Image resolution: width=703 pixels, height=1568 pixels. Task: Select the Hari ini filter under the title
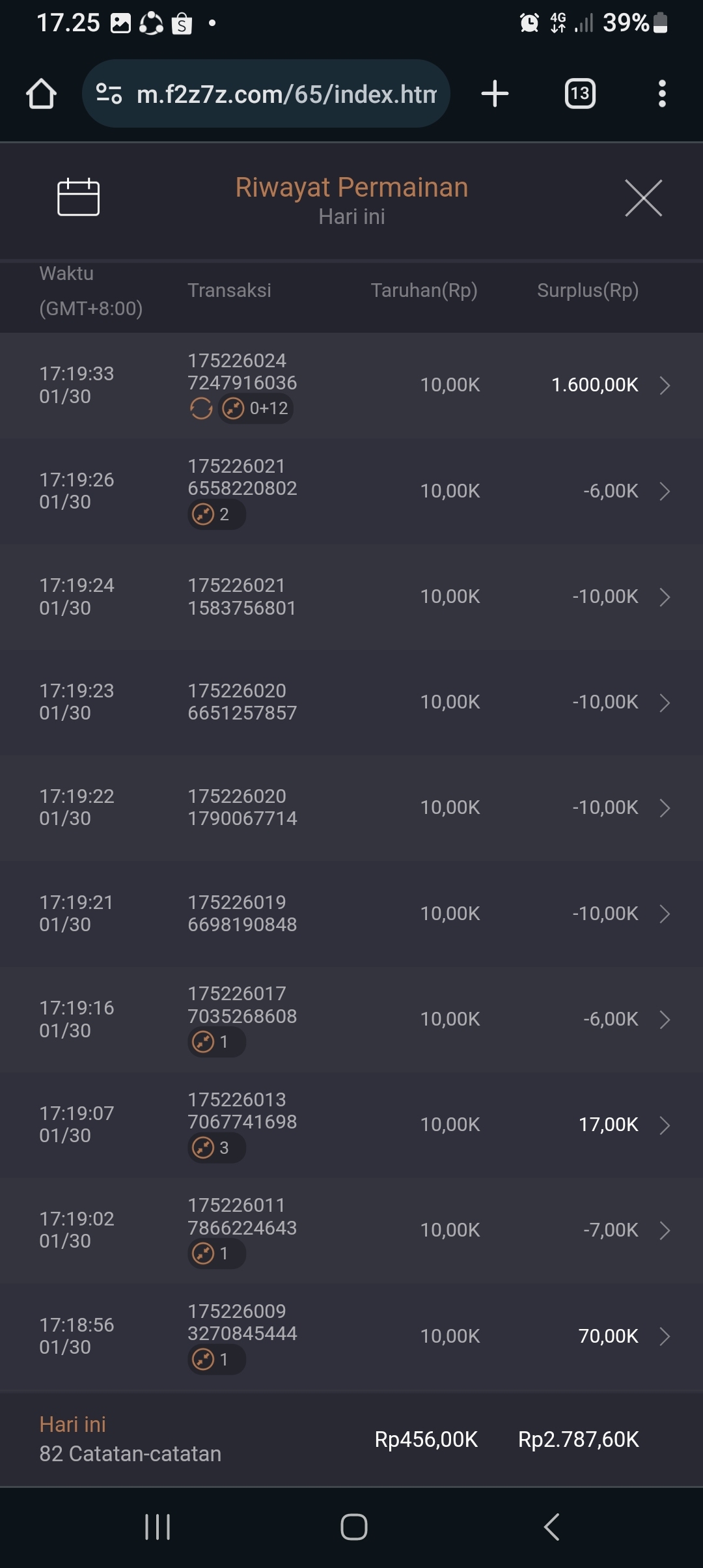(x=351, y=217)
